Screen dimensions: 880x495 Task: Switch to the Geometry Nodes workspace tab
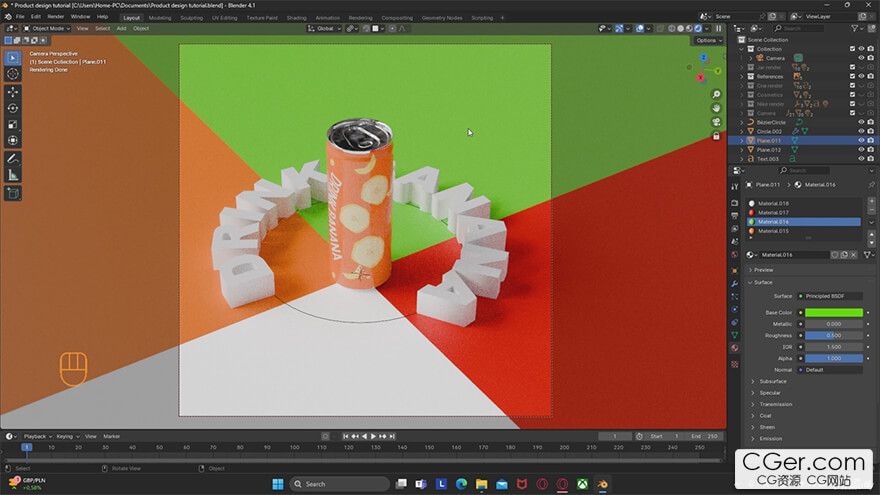point(442,18)
